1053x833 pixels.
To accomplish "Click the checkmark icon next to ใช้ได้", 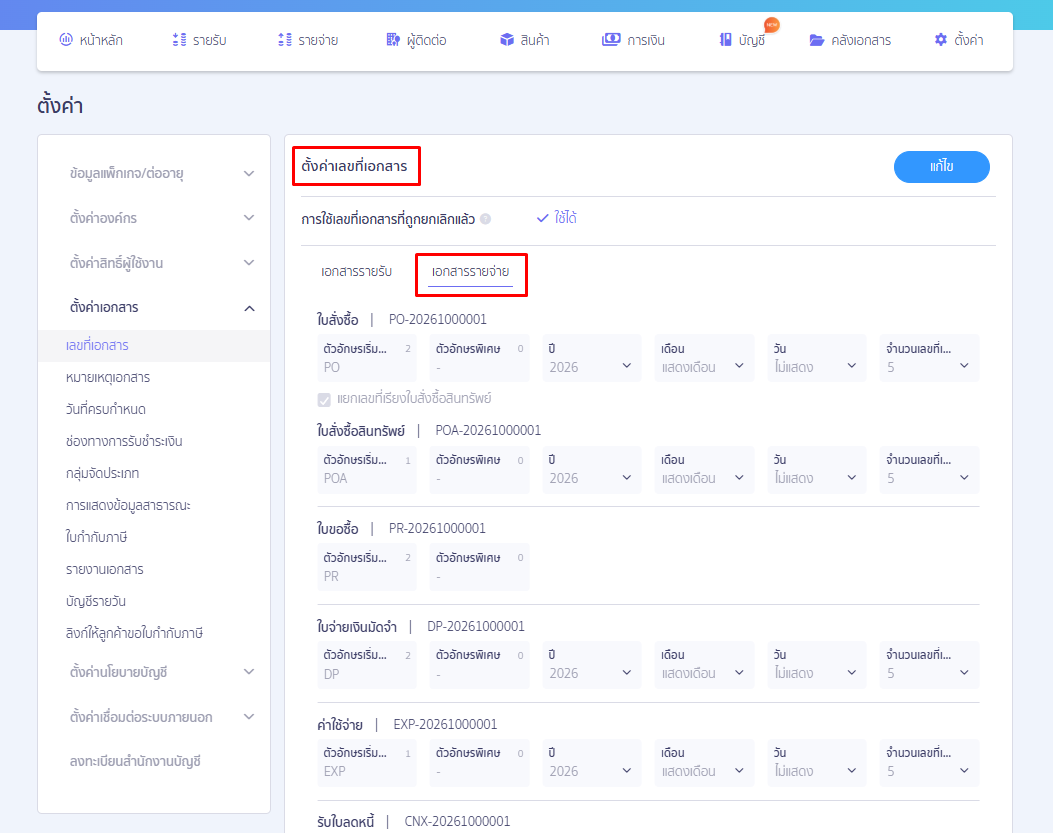I will coord(543,218).
